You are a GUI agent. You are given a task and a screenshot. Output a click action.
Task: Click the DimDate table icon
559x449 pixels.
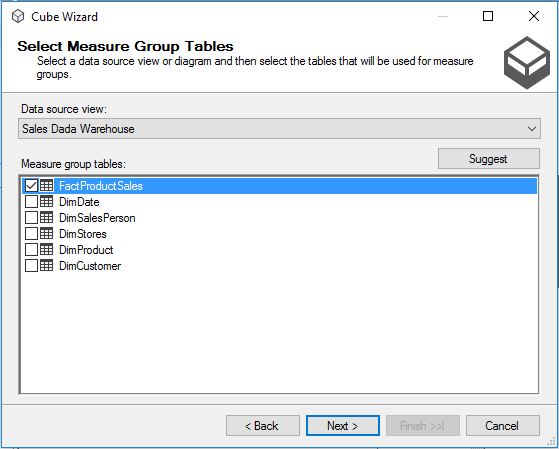(46, 201)
